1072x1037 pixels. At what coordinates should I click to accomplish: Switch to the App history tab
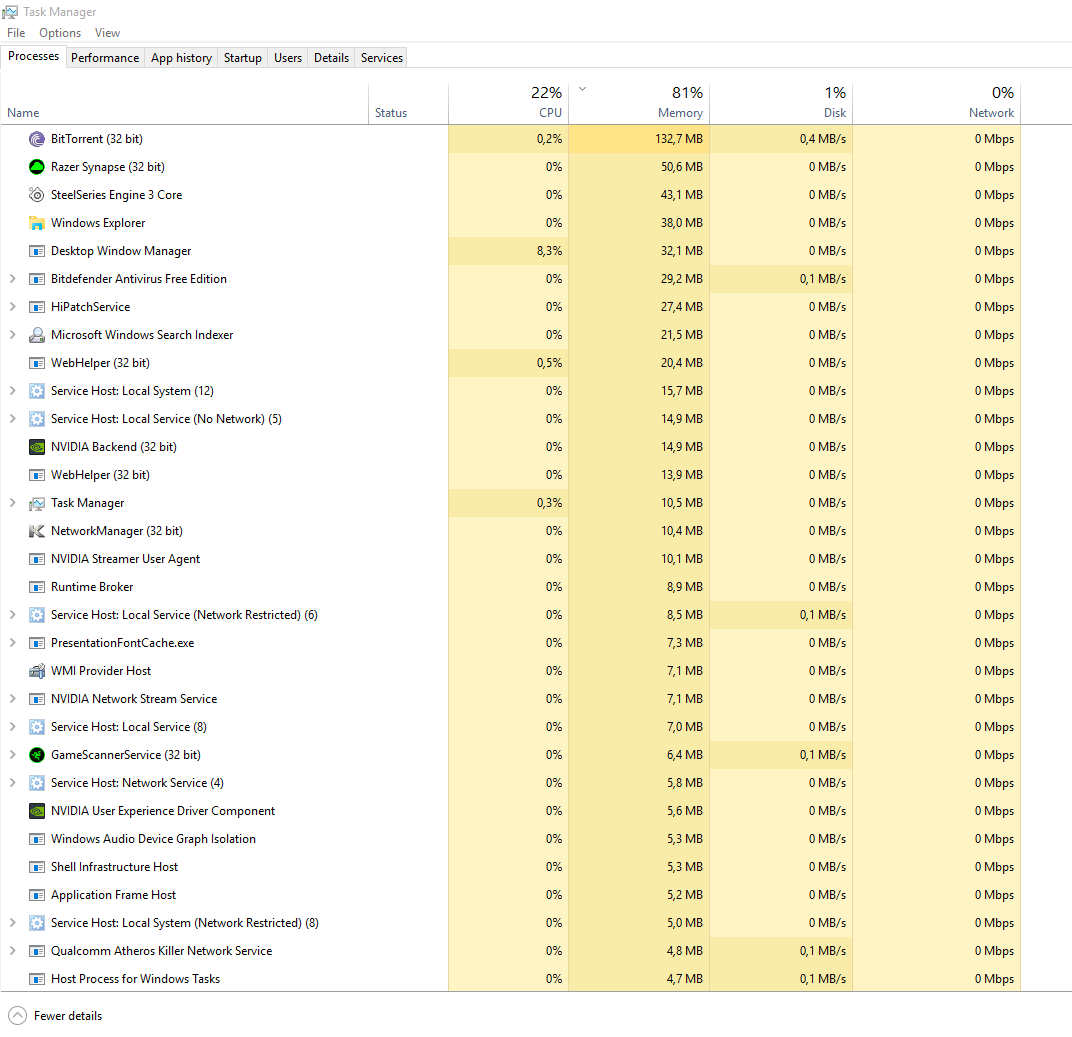click(x=181, y=58)
